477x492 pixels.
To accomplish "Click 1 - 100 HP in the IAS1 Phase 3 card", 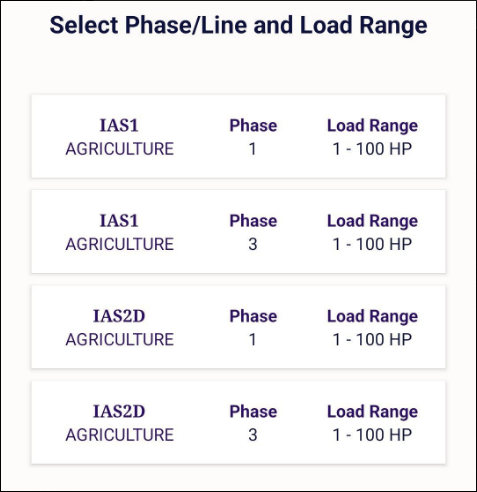I will [x=372, y=244].
